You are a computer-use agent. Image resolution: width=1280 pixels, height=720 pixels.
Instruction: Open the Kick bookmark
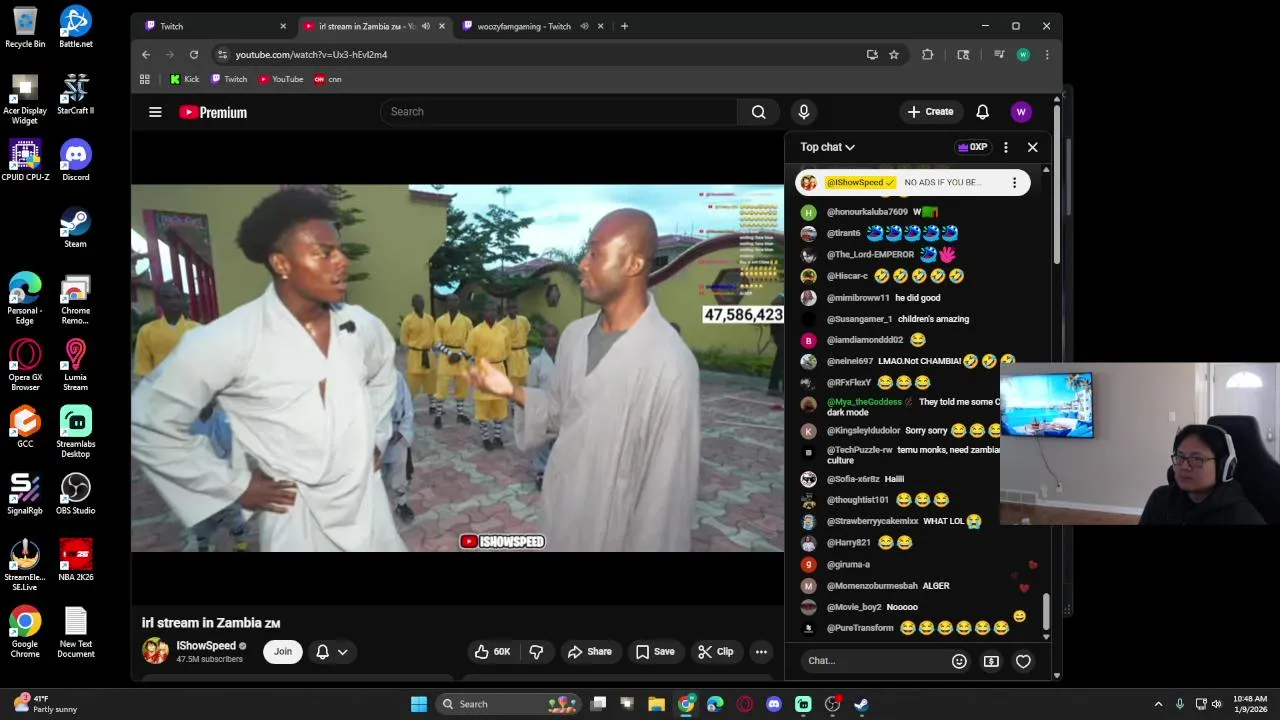[184, 79]
